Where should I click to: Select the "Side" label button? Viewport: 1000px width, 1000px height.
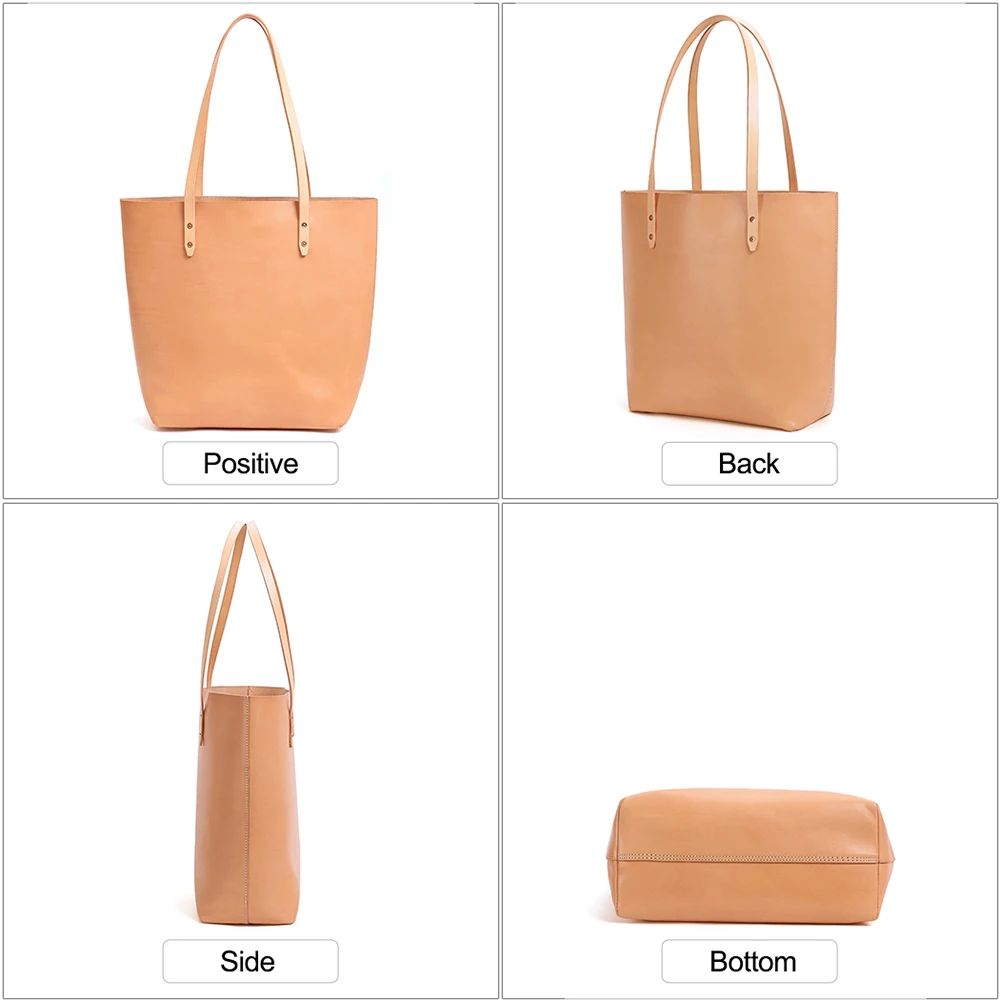pos(250,961)
